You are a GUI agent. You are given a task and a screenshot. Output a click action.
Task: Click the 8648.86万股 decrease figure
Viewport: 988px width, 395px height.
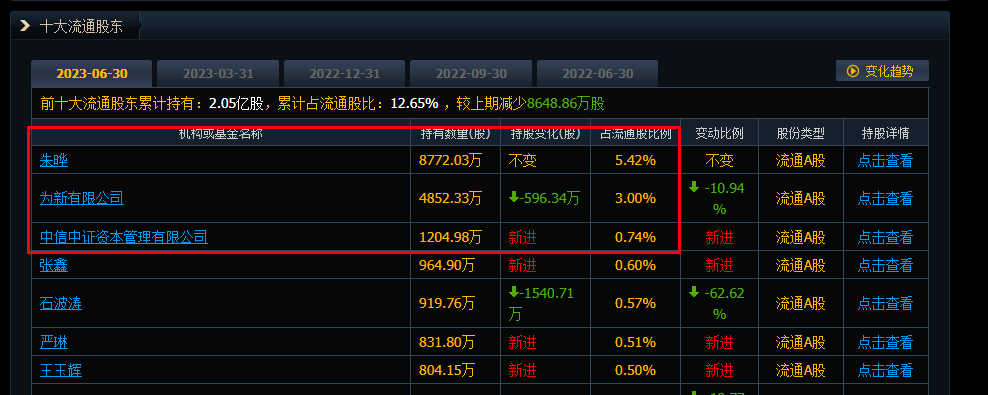point(566,103)
